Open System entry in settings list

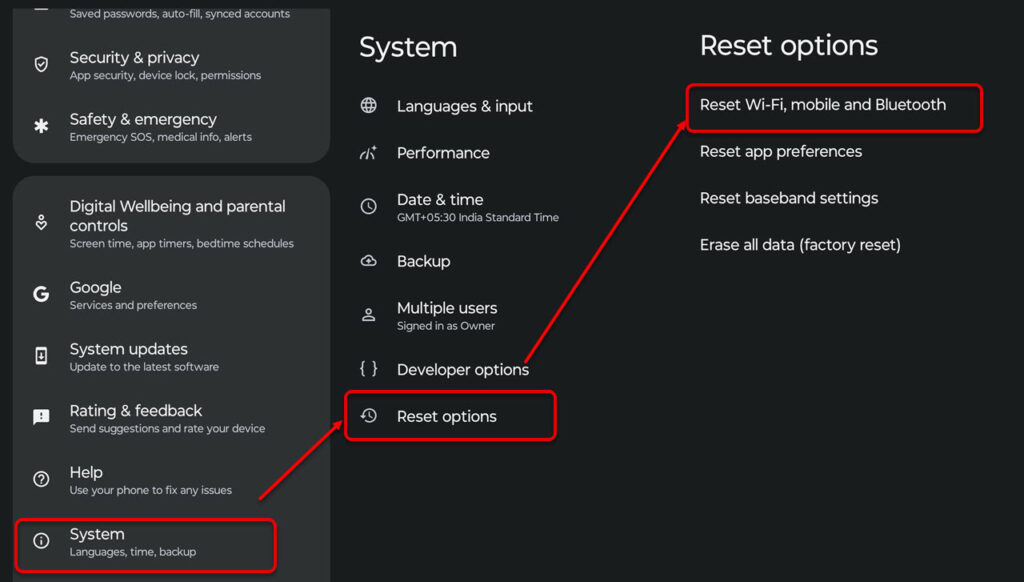click(x=145, y=545)
